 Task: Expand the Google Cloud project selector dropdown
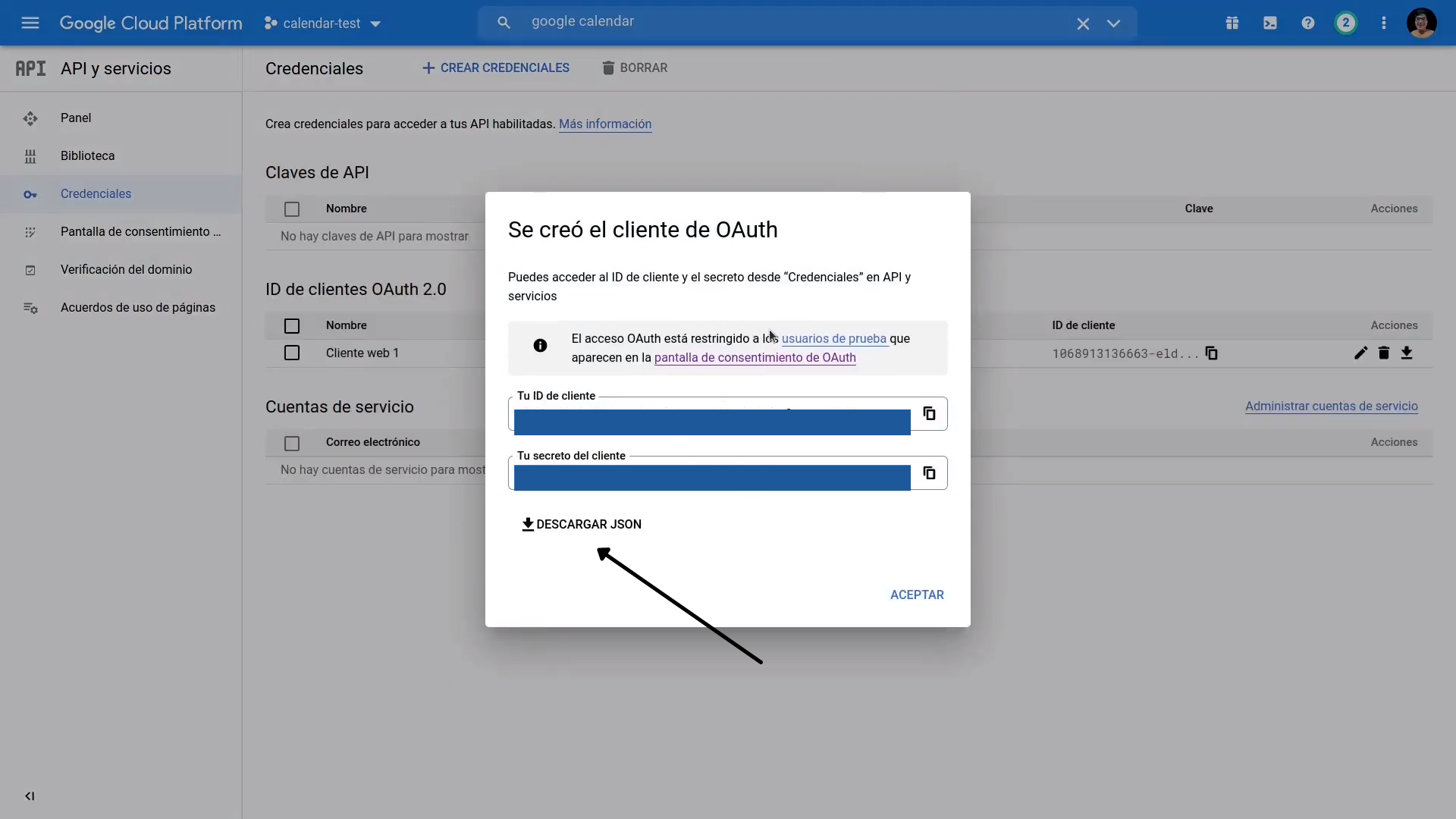tap(375, 23)
